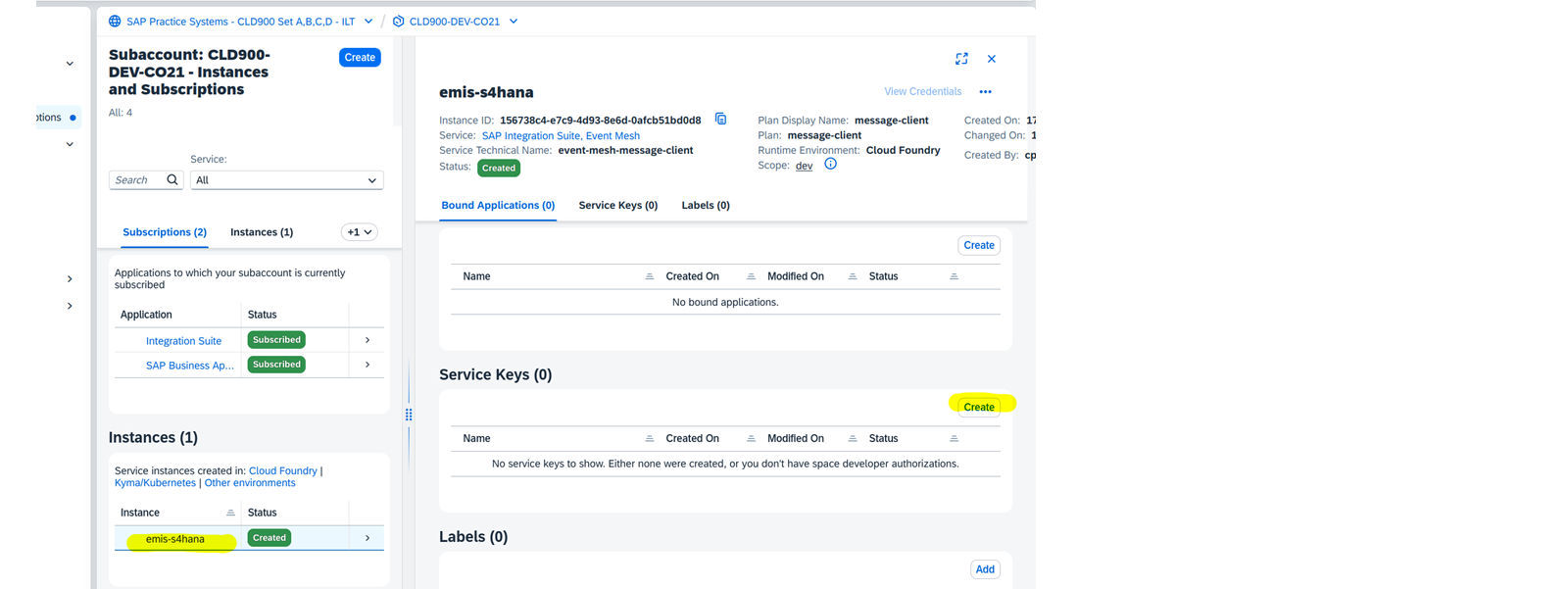The height and width of the screenshot is (589, 1568).
Task: Filter instances by Cloud Foundry link
Action: (283, 471)
